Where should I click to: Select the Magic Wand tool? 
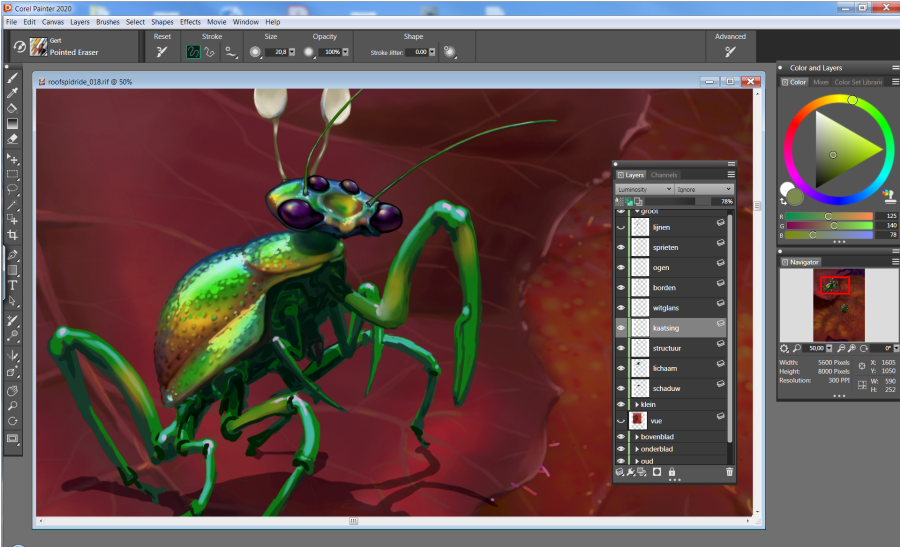tap(12, 204)
